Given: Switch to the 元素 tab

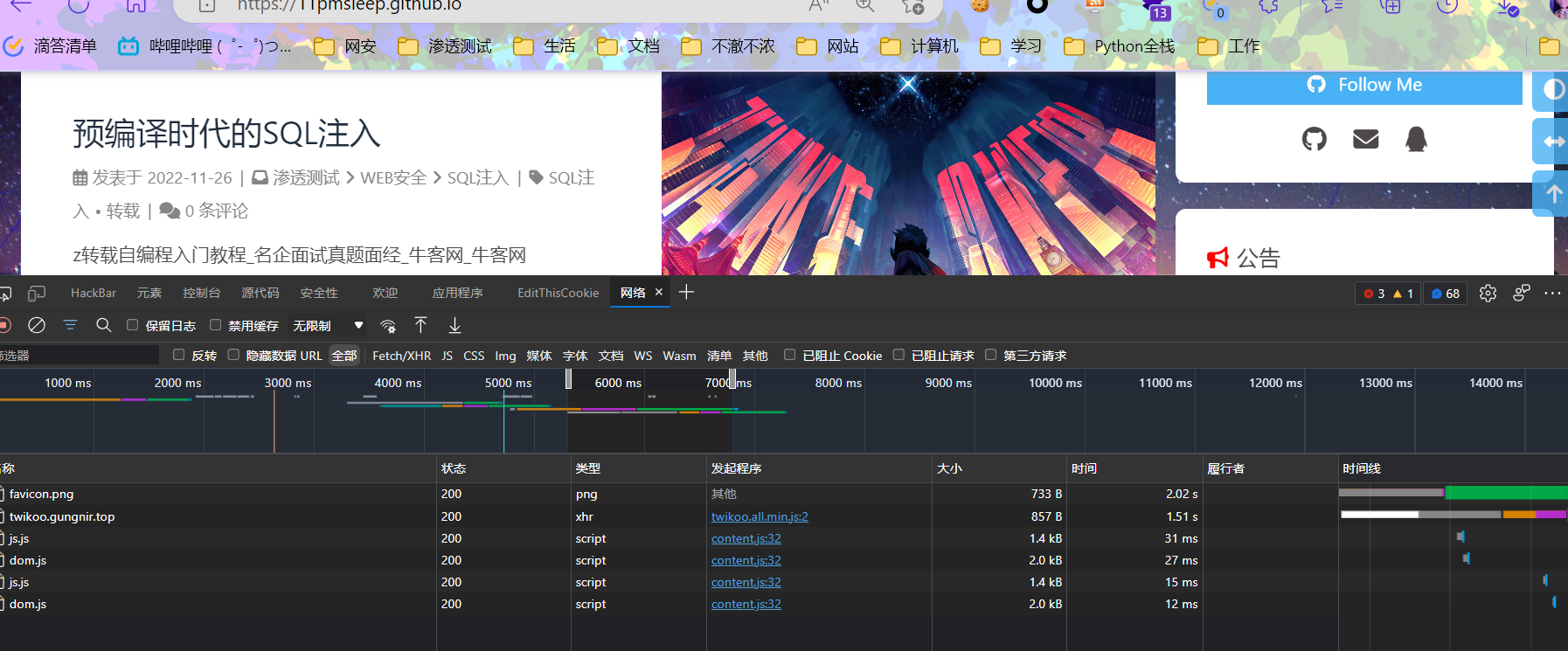Looking at the screenshot, I should (149, 293).
